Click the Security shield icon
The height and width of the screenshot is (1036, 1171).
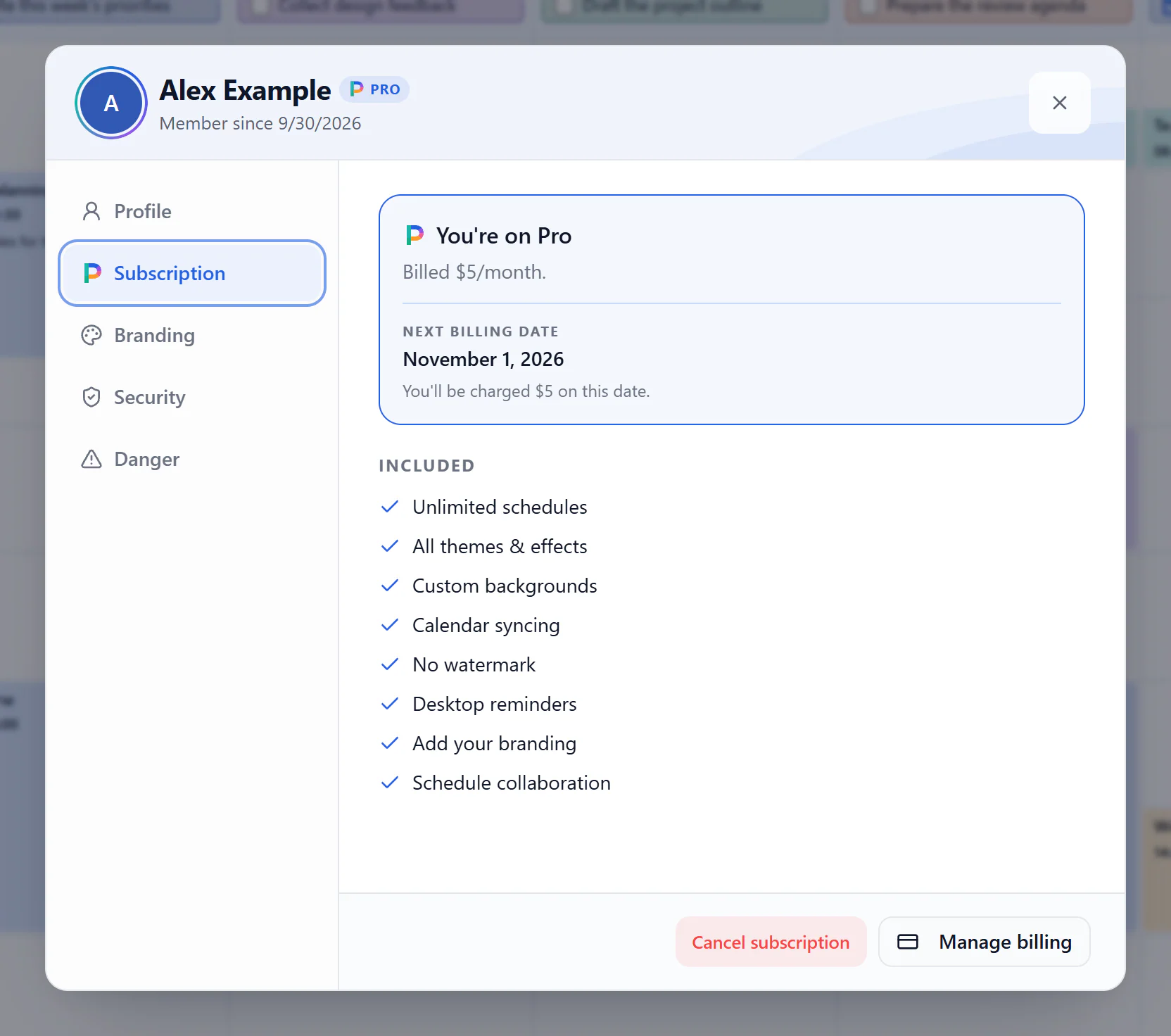(x=91, y=397)
